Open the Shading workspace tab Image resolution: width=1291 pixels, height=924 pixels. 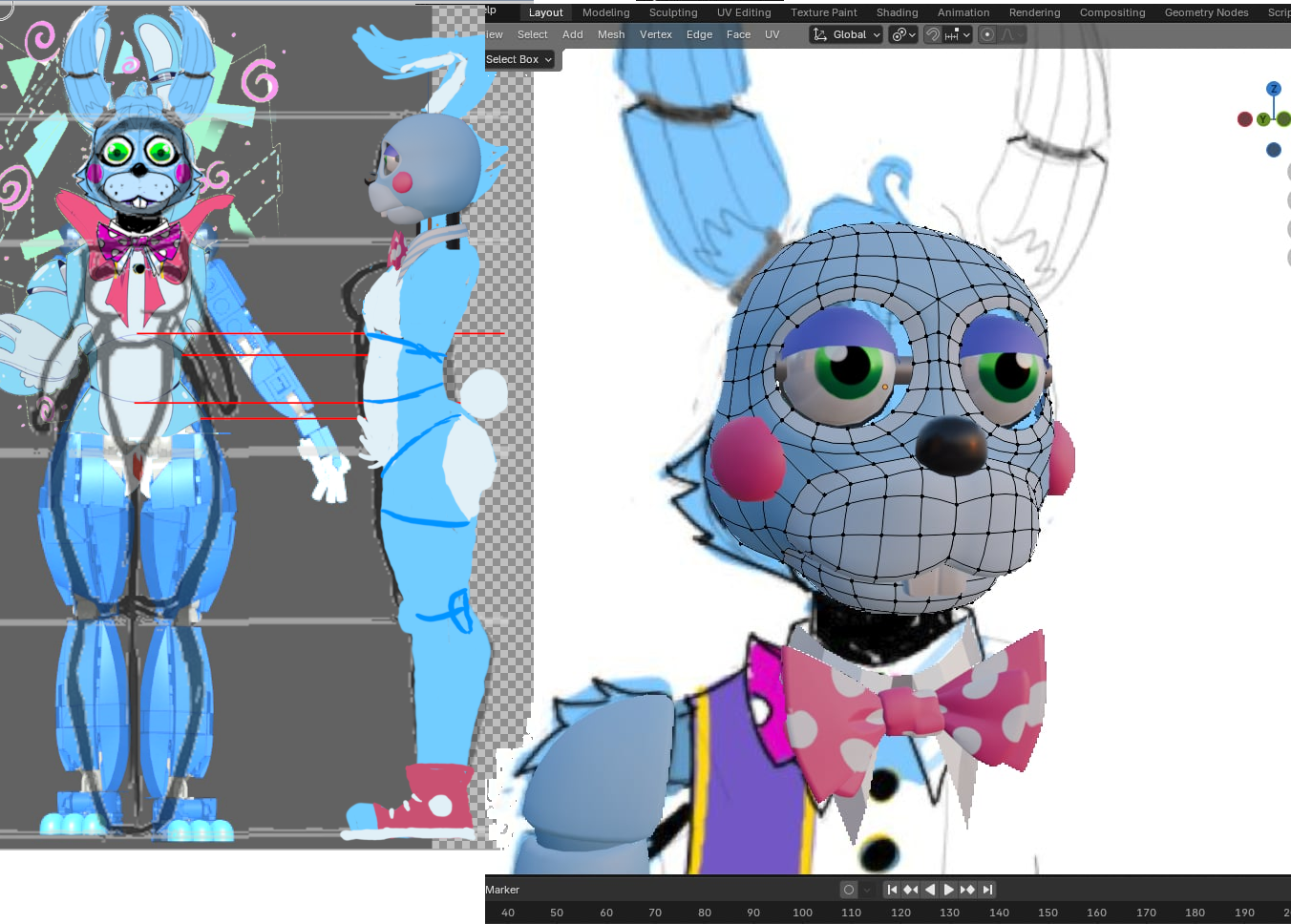[x=897, y=12]
